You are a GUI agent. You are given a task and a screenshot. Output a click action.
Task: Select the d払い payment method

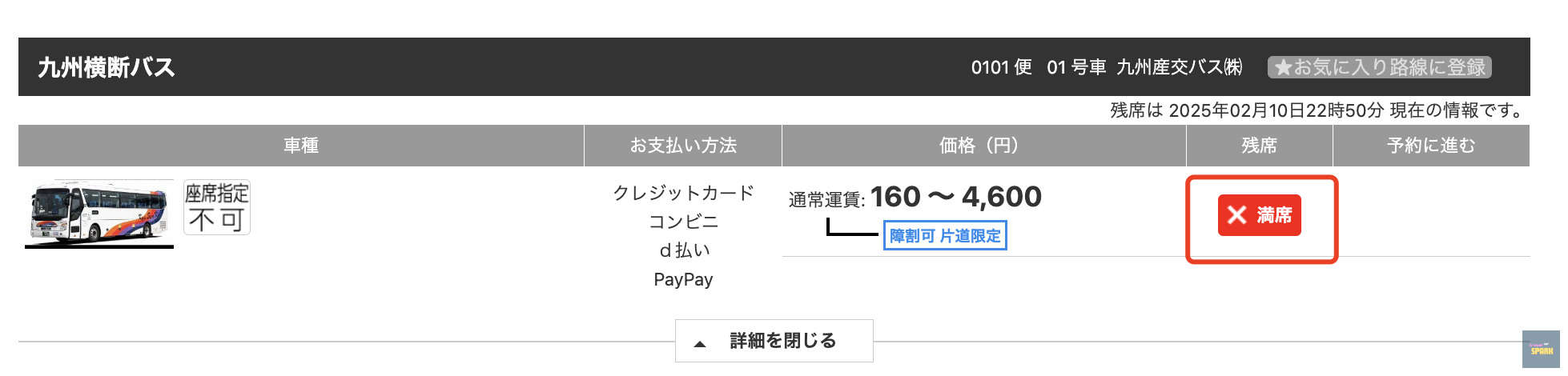pos(683,250)
